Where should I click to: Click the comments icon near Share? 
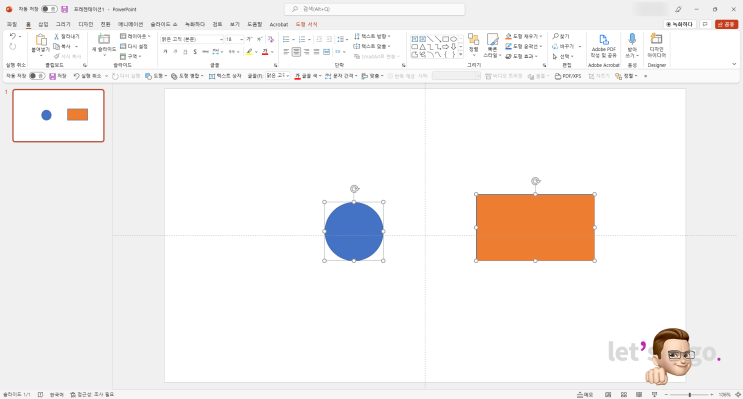pyautogui.click(x=705, y=24)
